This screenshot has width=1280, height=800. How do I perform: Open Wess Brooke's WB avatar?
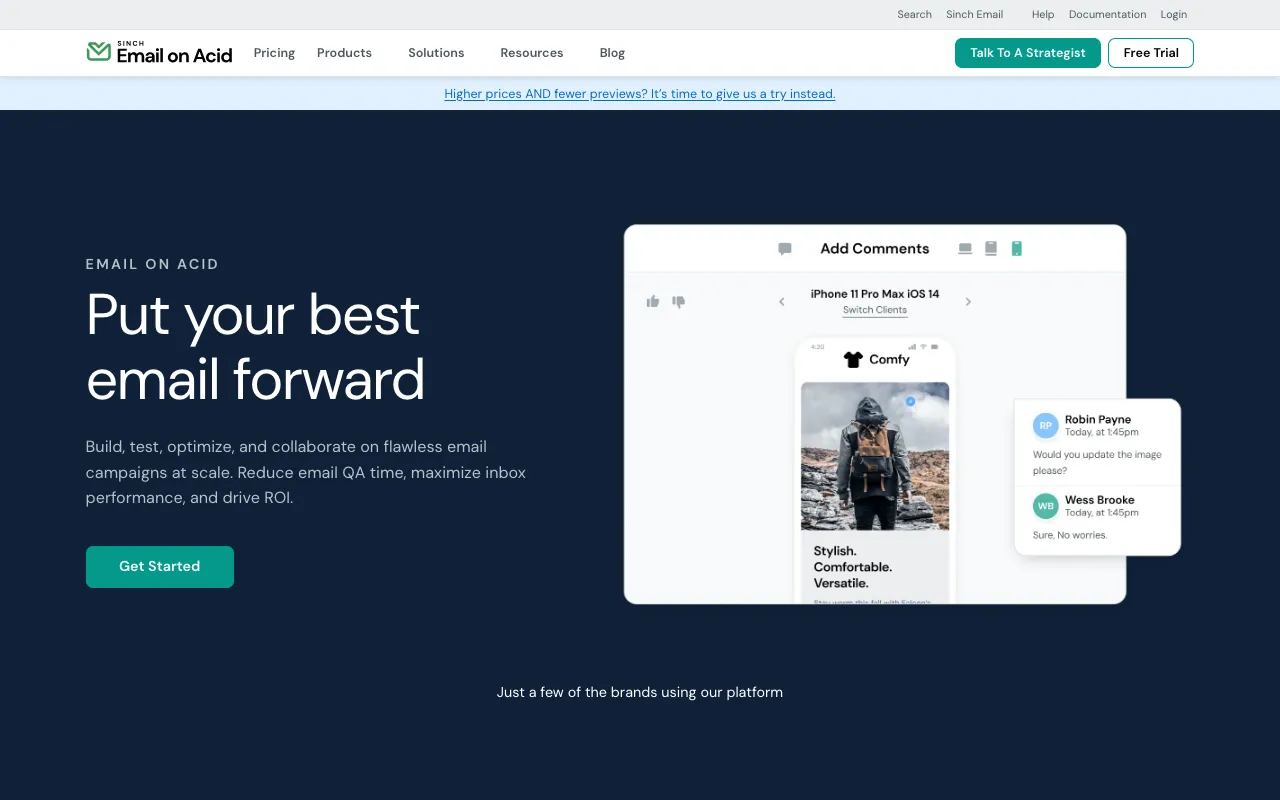1045,506
